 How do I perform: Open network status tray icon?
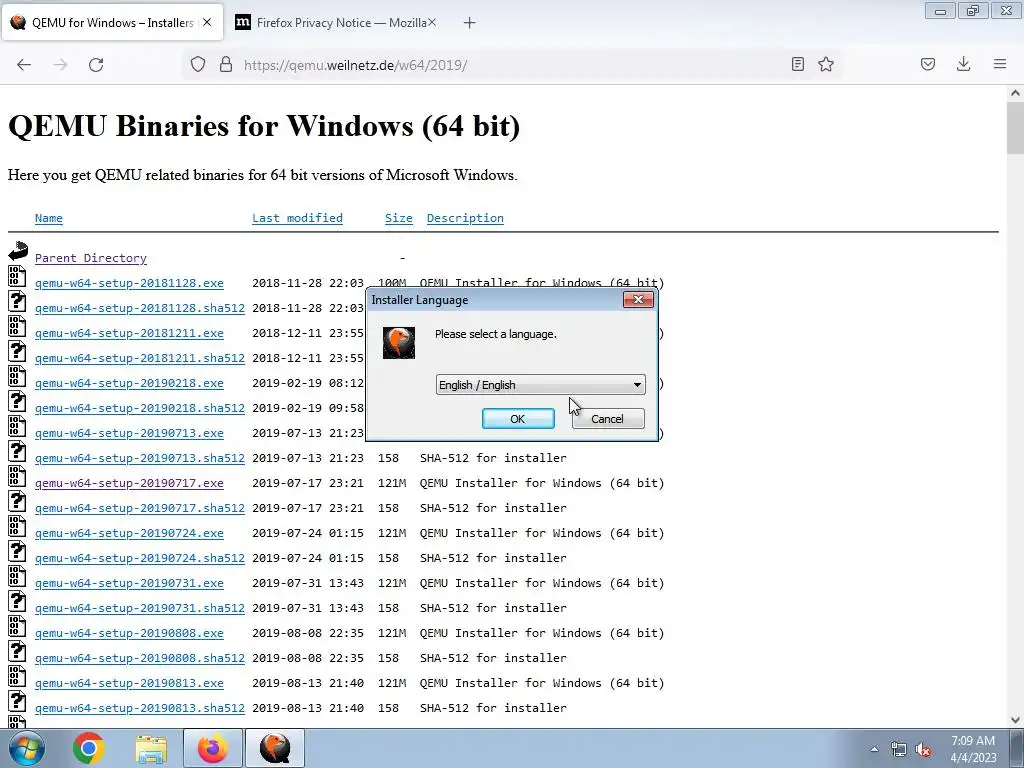point(899,750)
